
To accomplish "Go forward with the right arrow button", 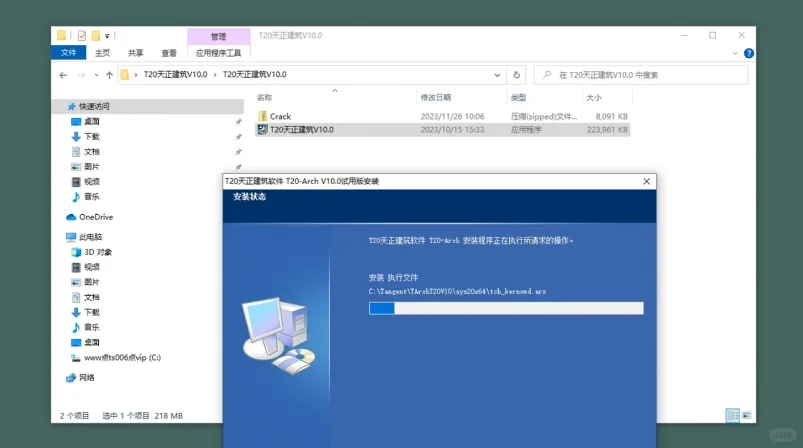I will [81, 75].
